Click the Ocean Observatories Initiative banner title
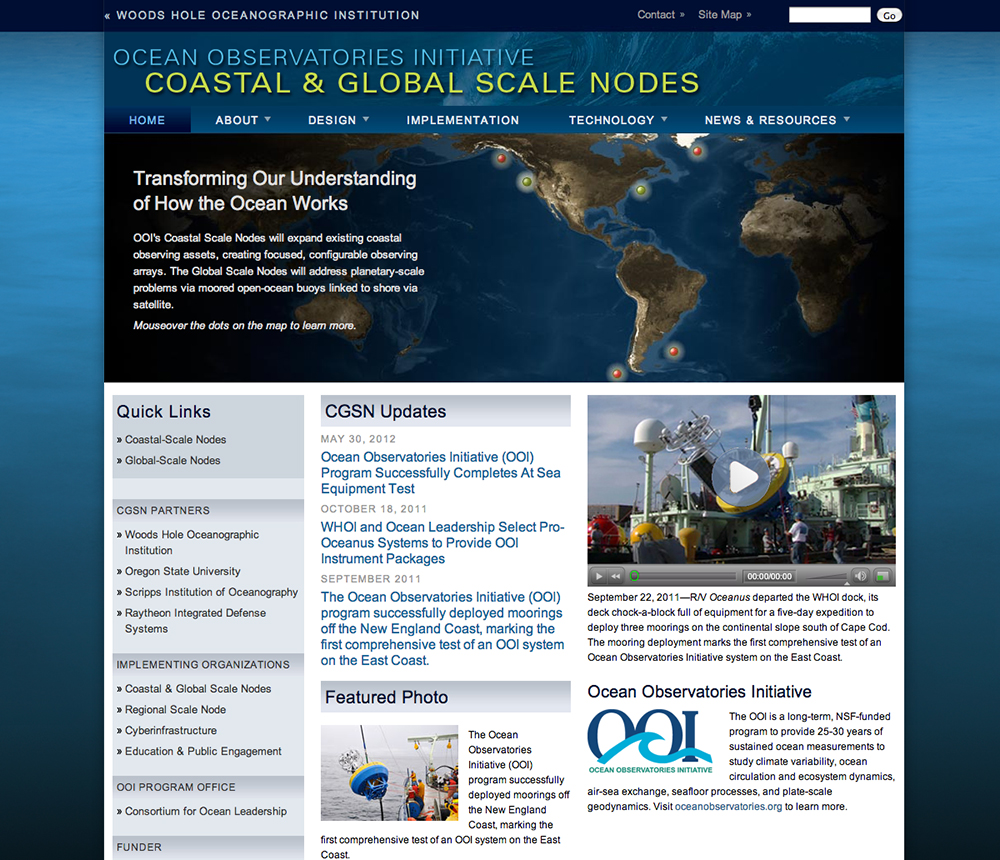1000x860 pixels. (x=323, y=57)
